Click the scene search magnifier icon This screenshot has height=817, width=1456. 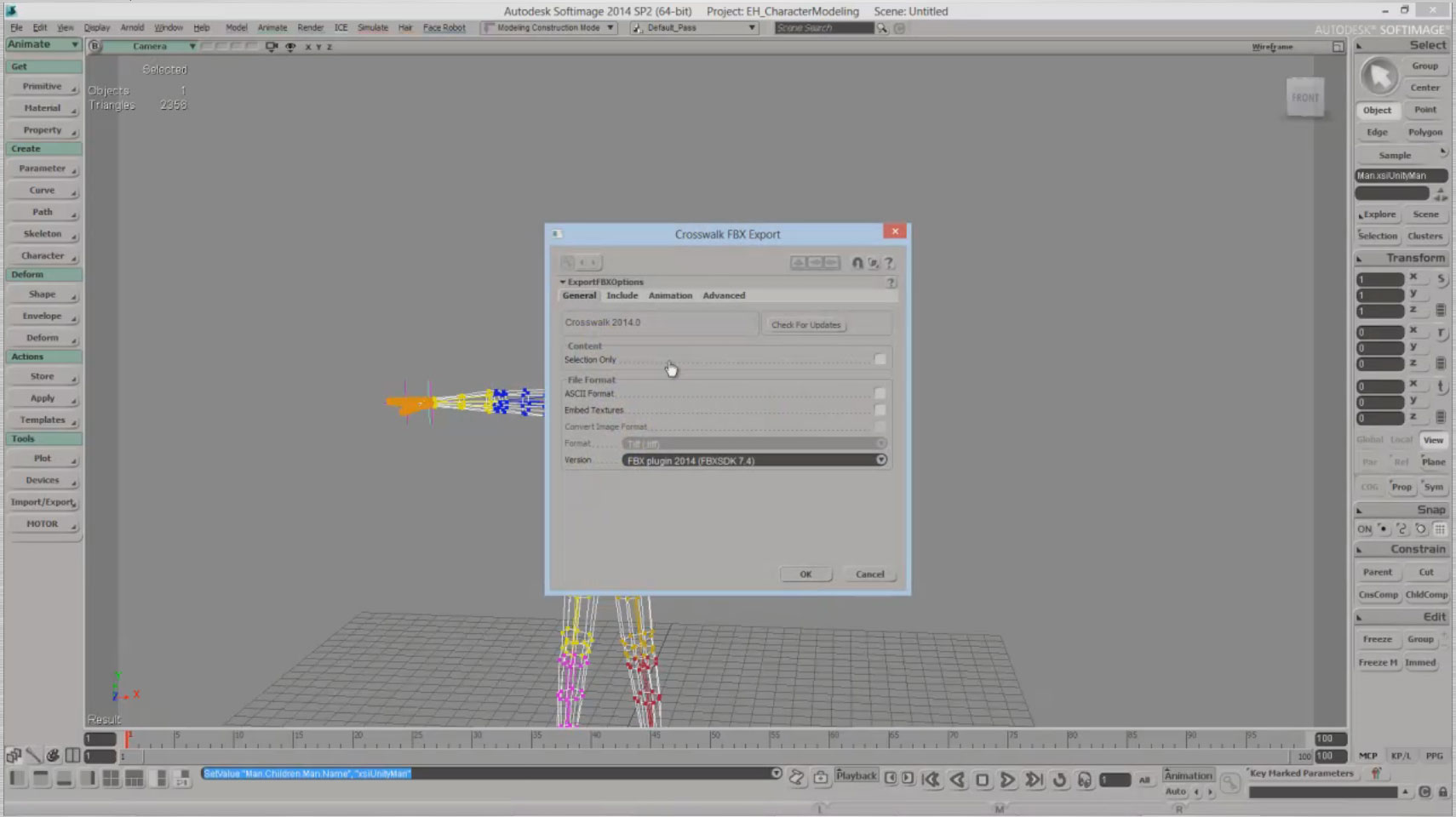[882, 28]
